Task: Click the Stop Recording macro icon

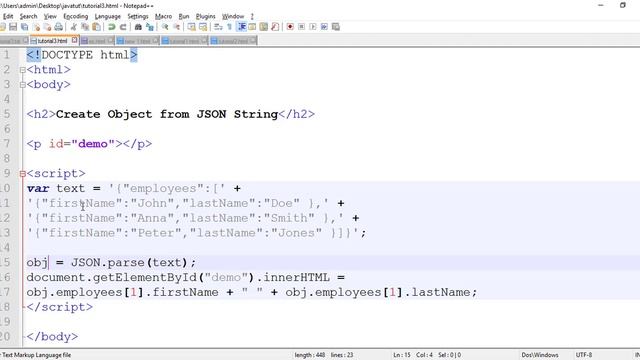Action: coord(302,27)
